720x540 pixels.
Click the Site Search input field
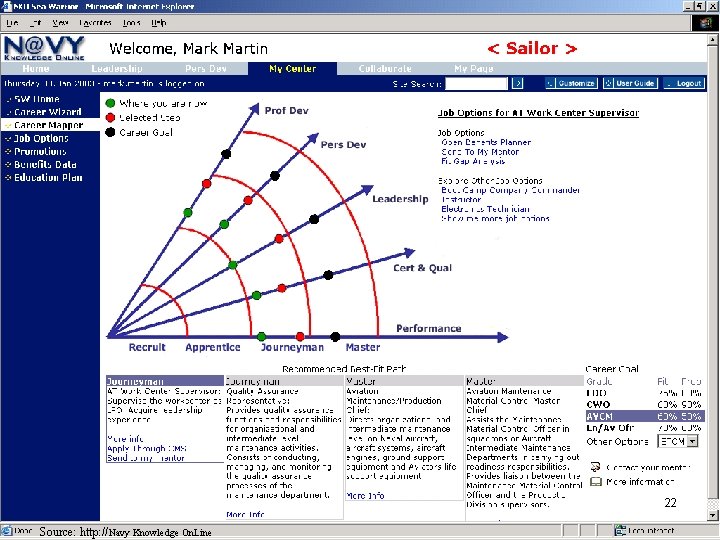tap(477, 83)
